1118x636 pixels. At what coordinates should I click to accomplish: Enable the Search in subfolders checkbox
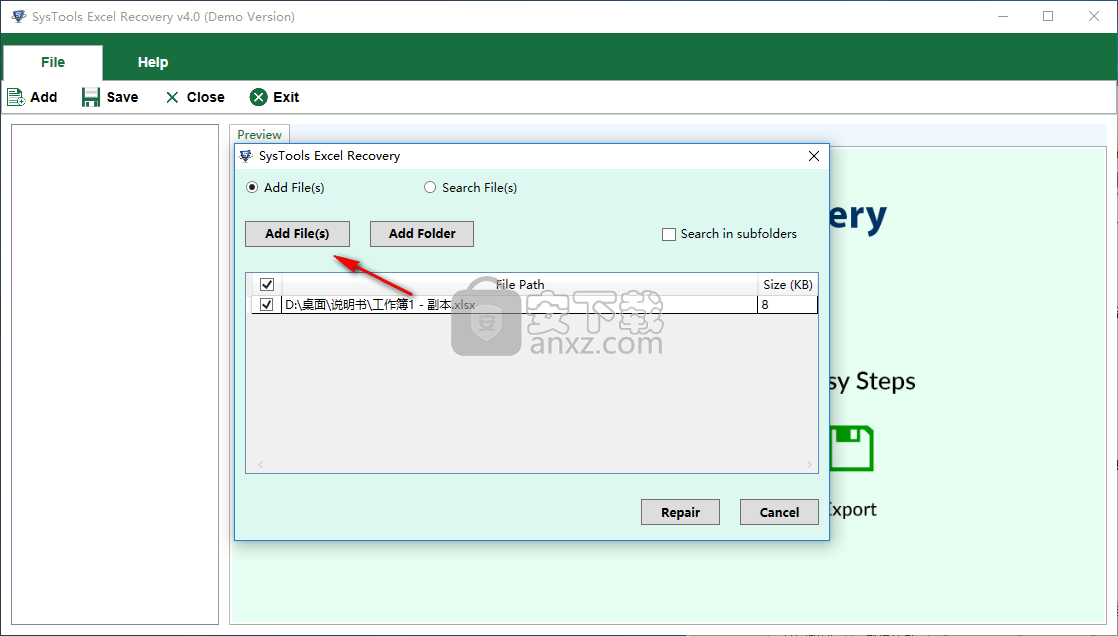[x=669, y=234]
